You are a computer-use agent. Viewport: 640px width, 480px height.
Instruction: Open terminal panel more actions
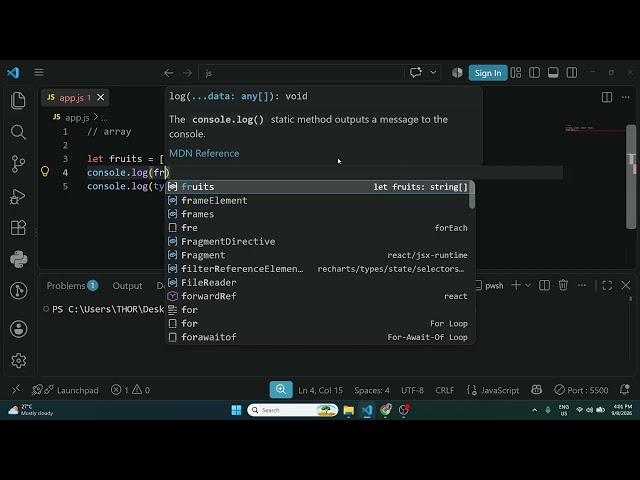pos(582,285)
